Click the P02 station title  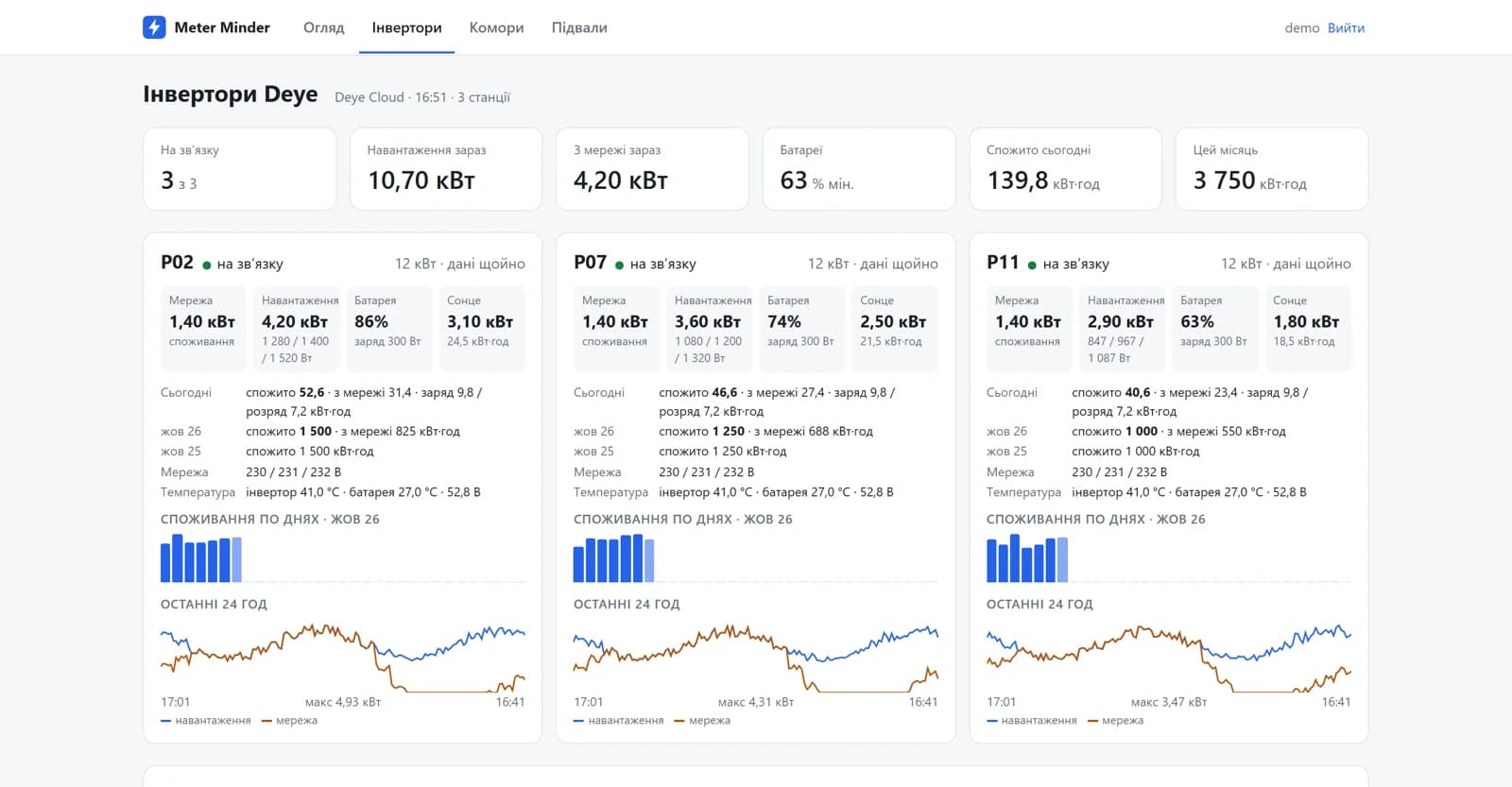click(x=177, y=263)
